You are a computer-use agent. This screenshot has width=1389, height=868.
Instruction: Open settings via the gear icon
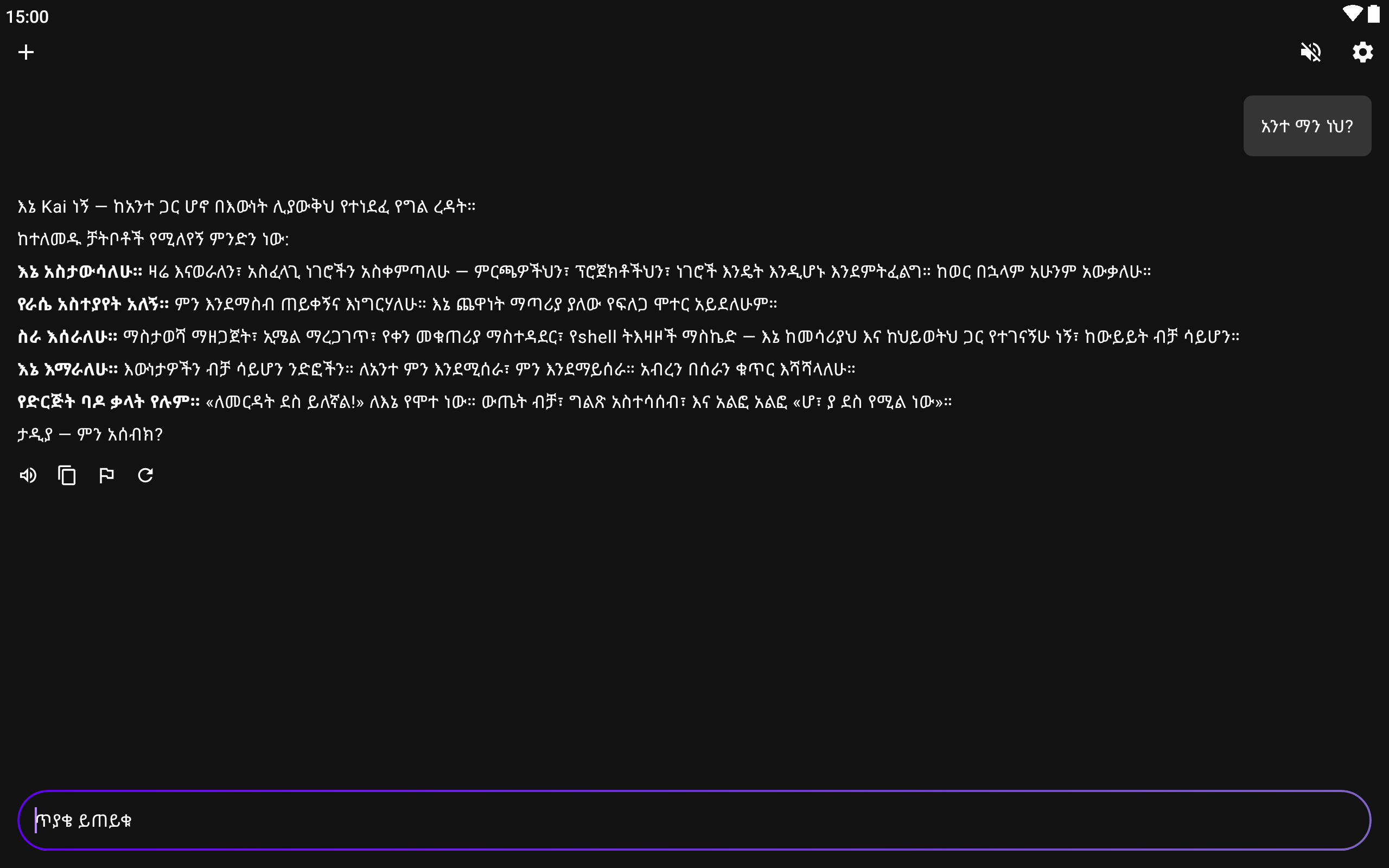pos(1362,52)
